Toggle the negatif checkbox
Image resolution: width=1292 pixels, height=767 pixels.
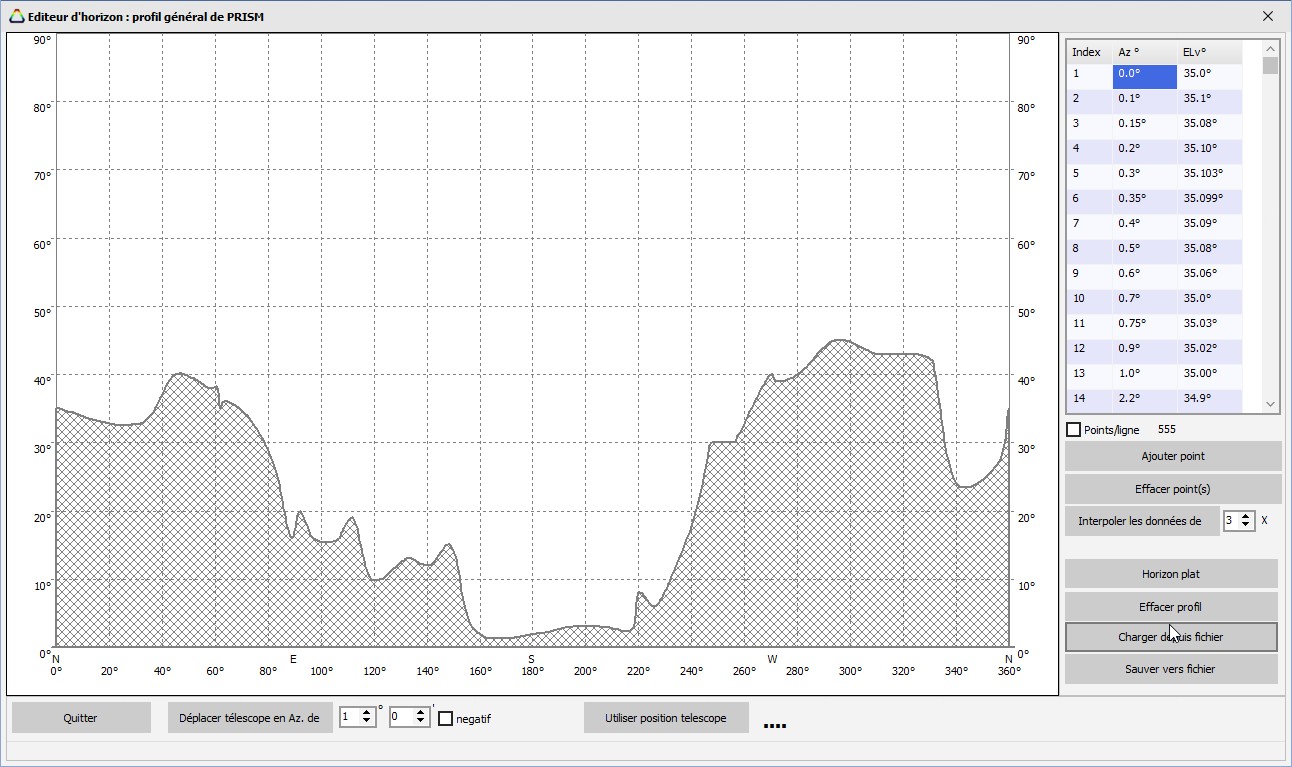(446, 718)
